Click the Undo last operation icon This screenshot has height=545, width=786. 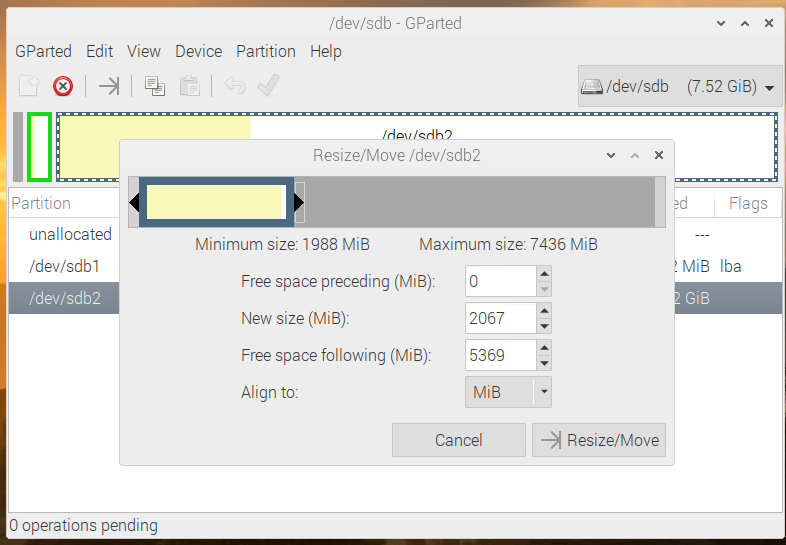(x=235, y=86)
